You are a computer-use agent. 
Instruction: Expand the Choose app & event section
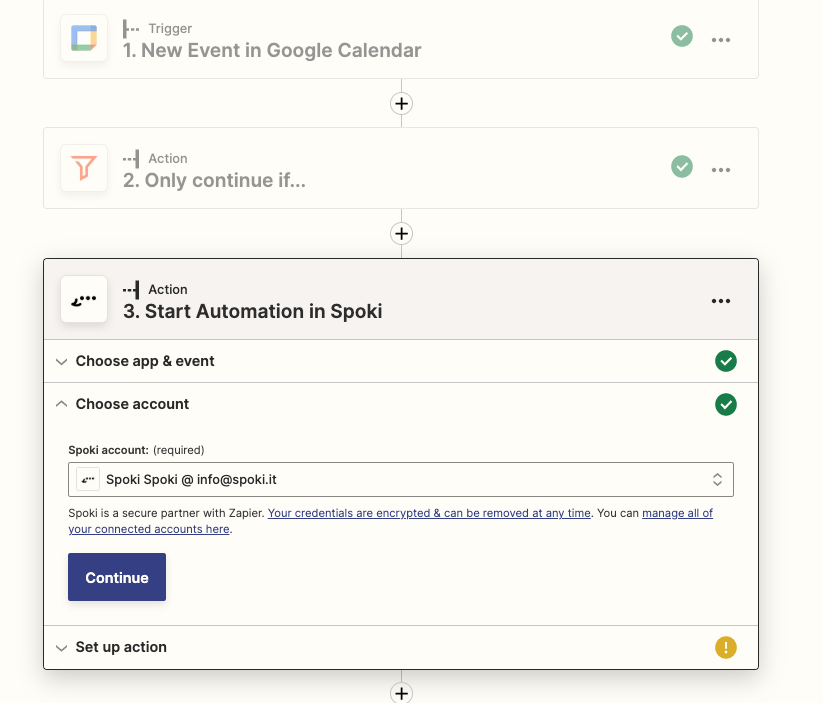click(145, 361)
